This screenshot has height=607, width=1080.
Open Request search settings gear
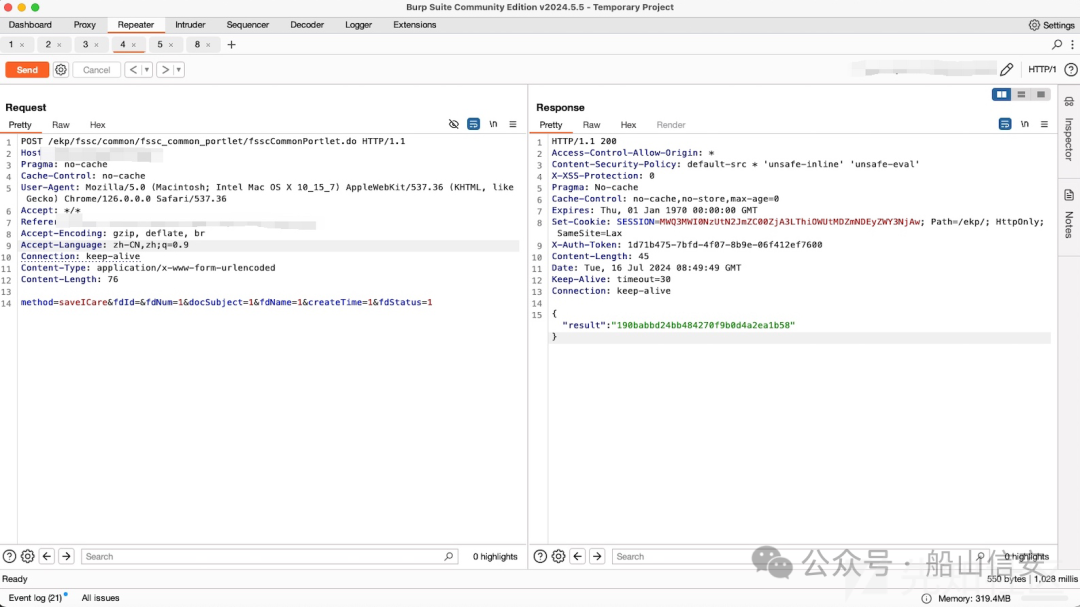coord(28,556)
